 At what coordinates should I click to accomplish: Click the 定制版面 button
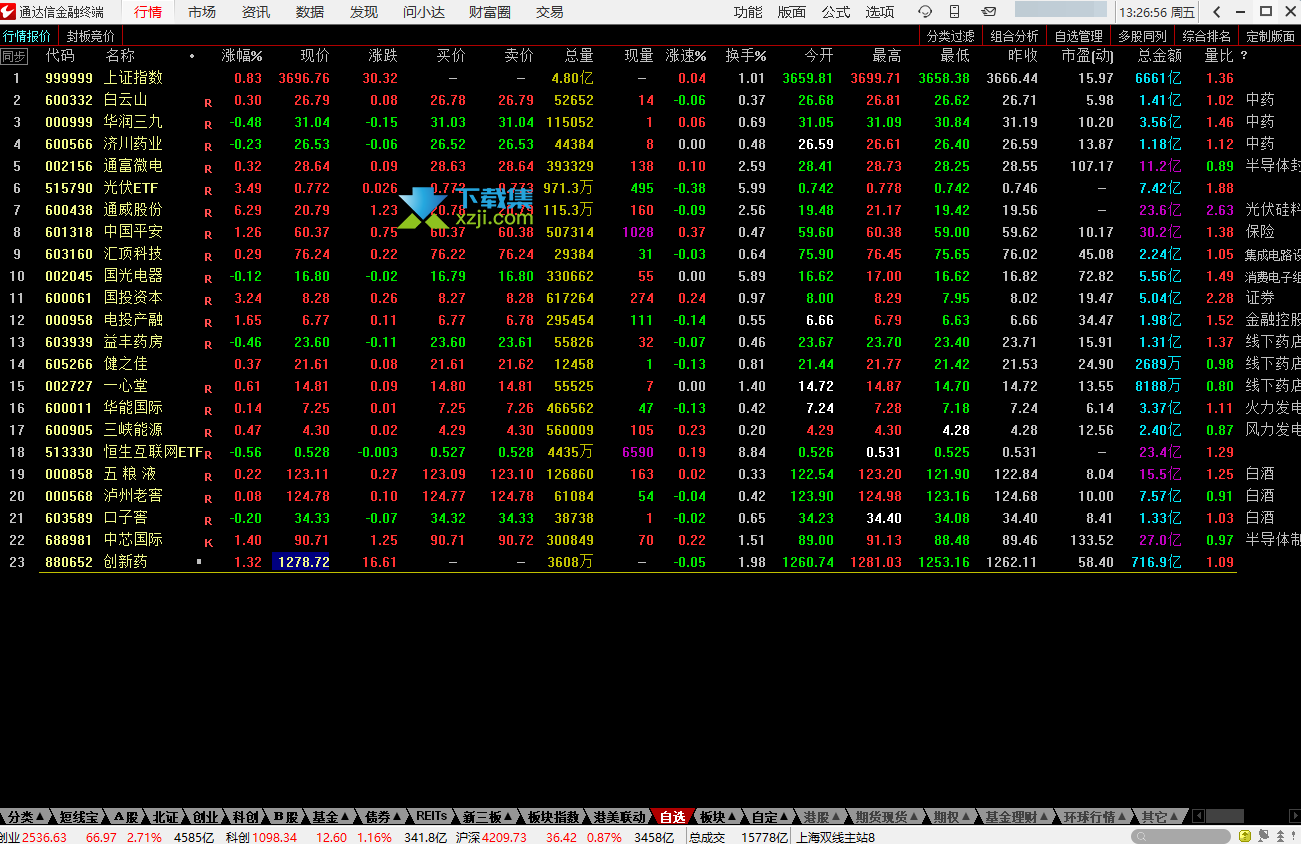tap(1270, 36)
